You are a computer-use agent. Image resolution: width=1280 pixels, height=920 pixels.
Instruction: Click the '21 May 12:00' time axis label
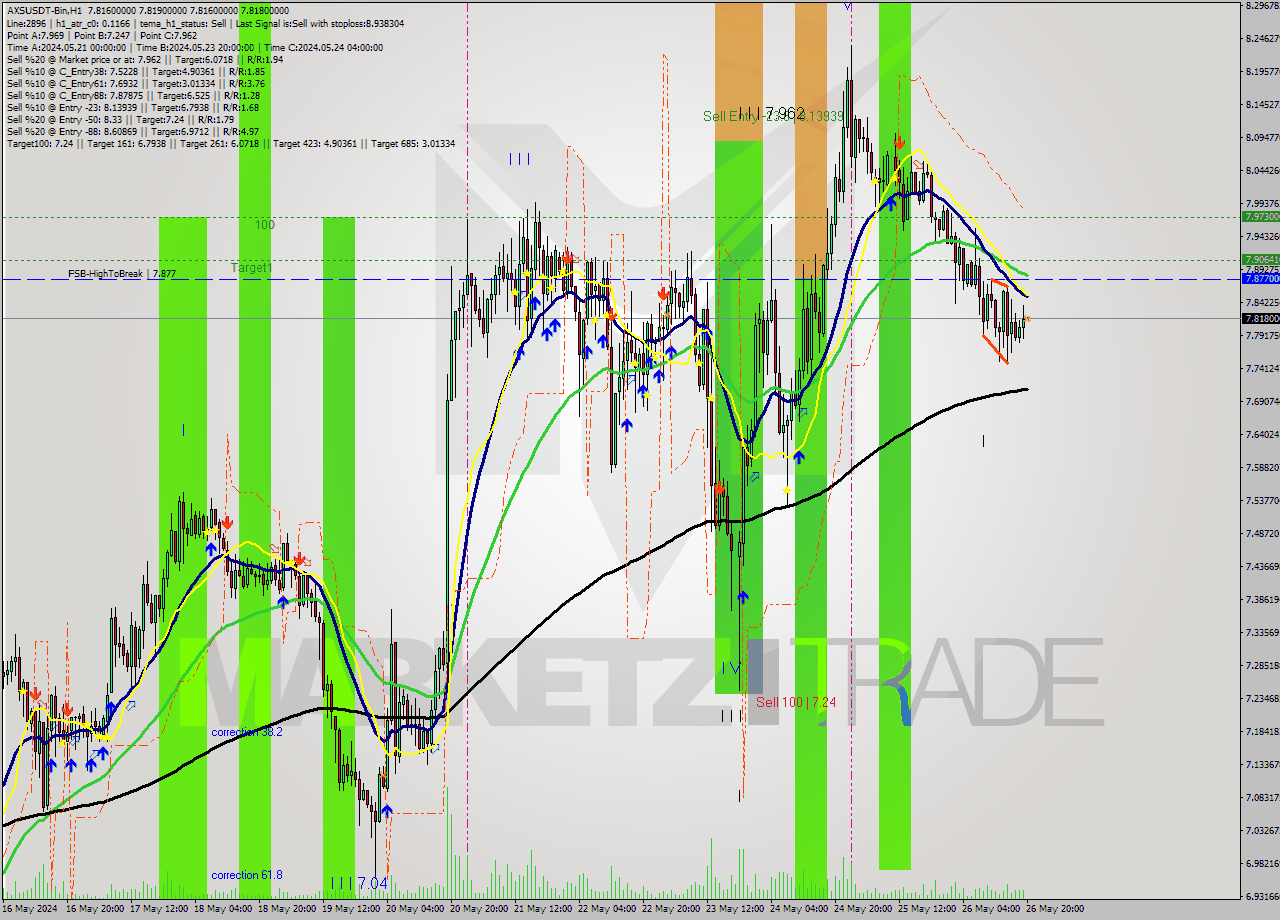pyautogui.click(x=545, y=909)
